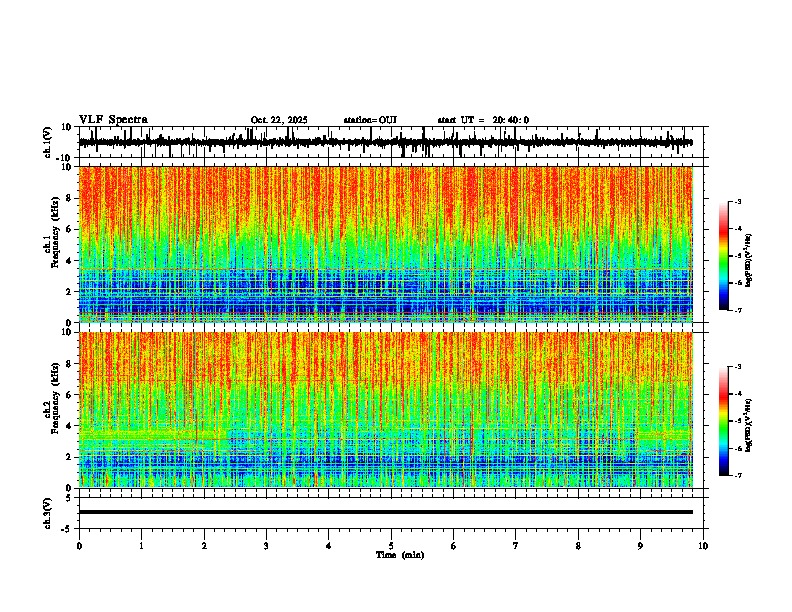Click the black ch.3 voltage trace line
792x612 pixels.
coord(386,512)
